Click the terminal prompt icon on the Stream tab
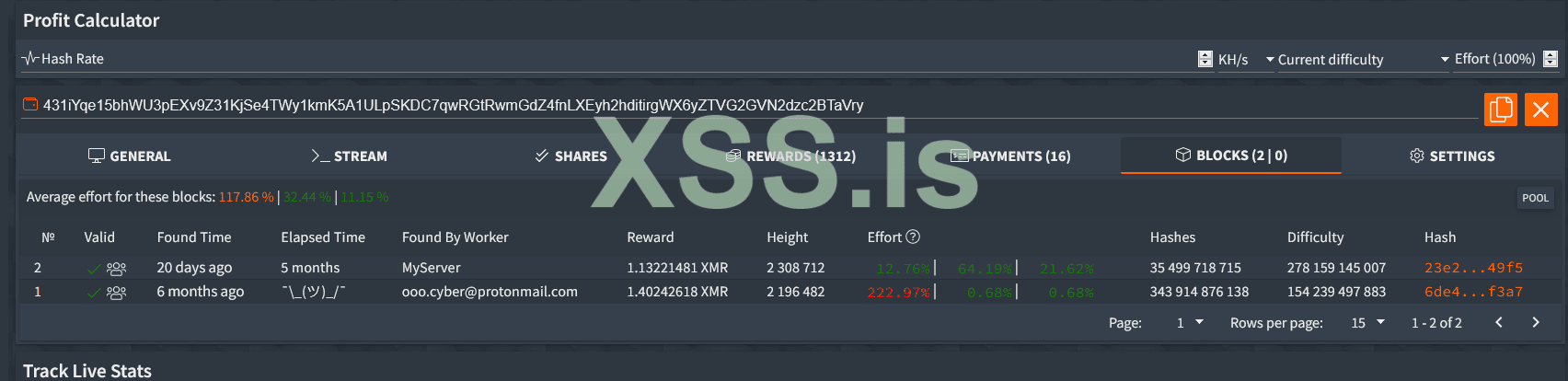Screen dimensions: 1568x381 click(x=320, y=156)
